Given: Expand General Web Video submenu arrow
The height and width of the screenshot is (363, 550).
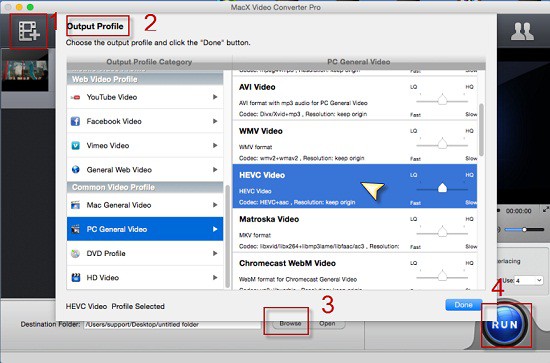Looking at the screenshot, I should coord(215,170).
